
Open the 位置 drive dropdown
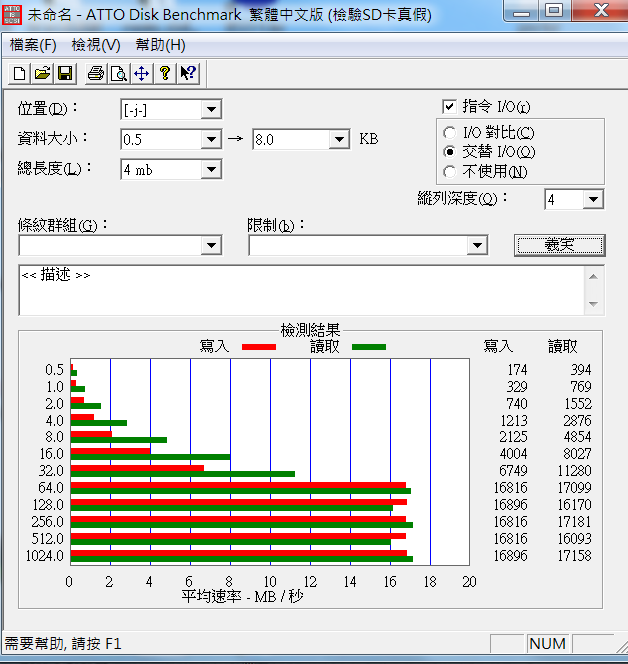211,110
